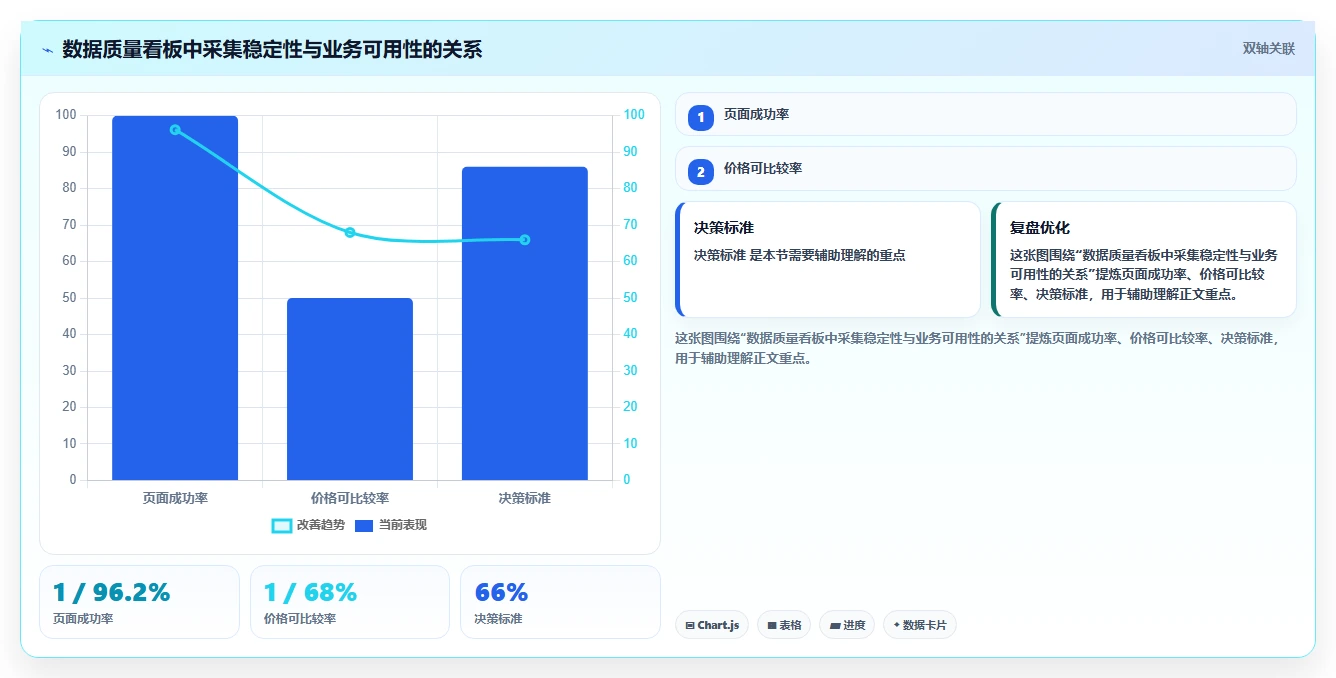1336x678 pixels.
Task: Click the trend line point above 页面成功率
Action: point(175,130)
